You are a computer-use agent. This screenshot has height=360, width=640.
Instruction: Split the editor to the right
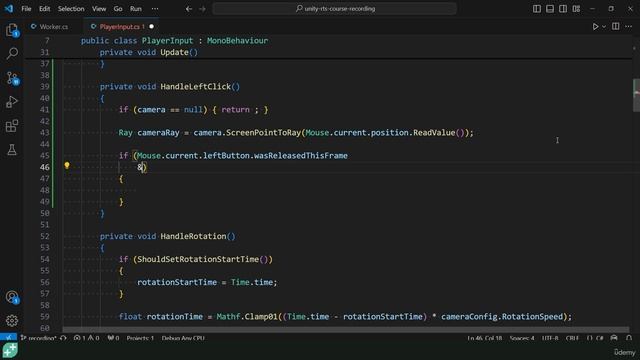pos(616,27)
